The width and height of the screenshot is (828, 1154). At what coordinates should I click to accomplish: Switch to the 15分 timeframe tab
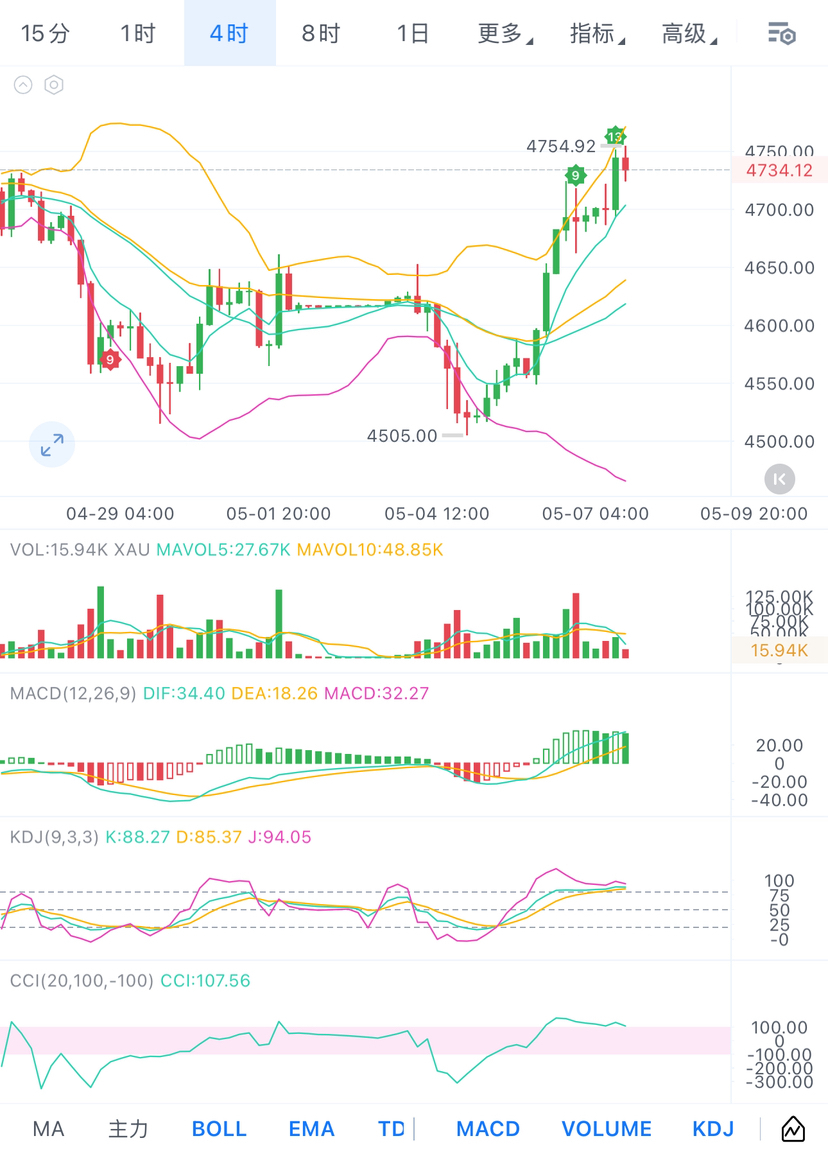tap(46, 34)
